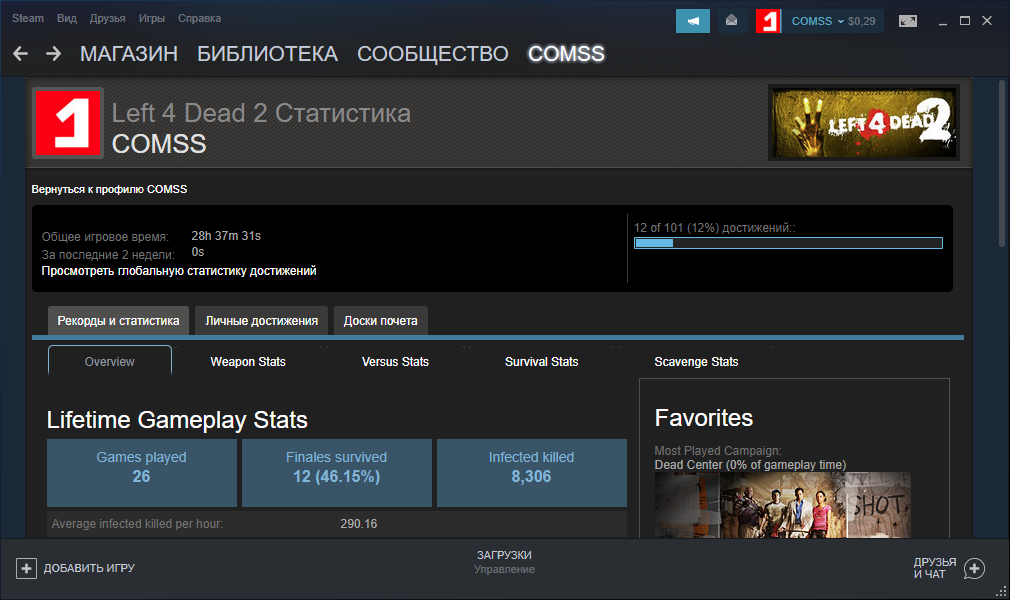This screenshot has height=600, width=1010.
Task: Click the large COMSS profile avatar
Action: tap(68, 123)
